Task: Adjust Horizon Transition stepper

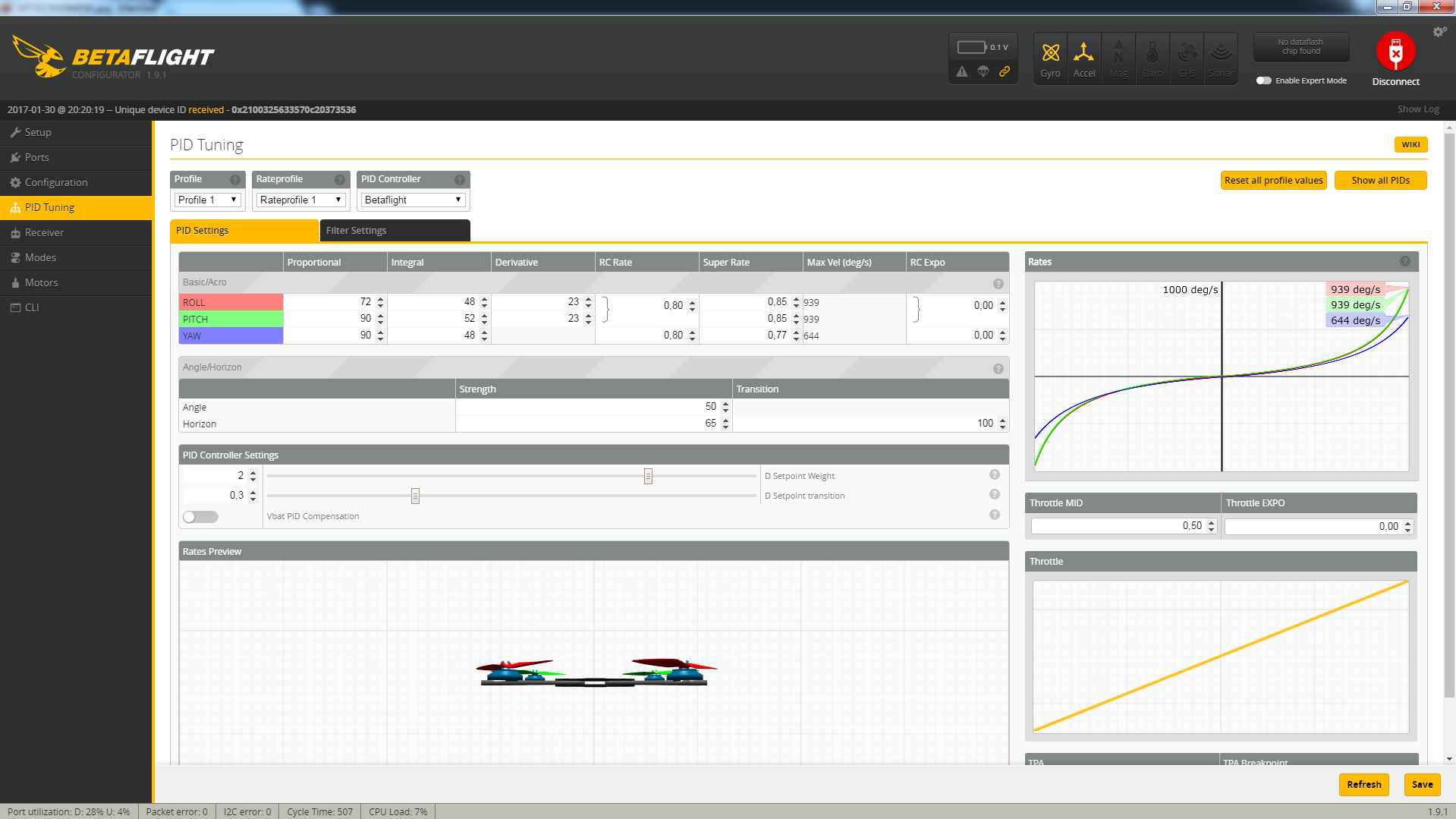Action: pyautogui.click(x=1002, y=424)
